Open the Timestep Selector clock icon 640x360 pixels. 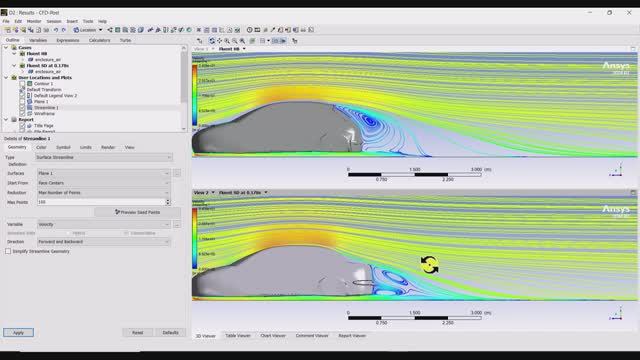249,30
